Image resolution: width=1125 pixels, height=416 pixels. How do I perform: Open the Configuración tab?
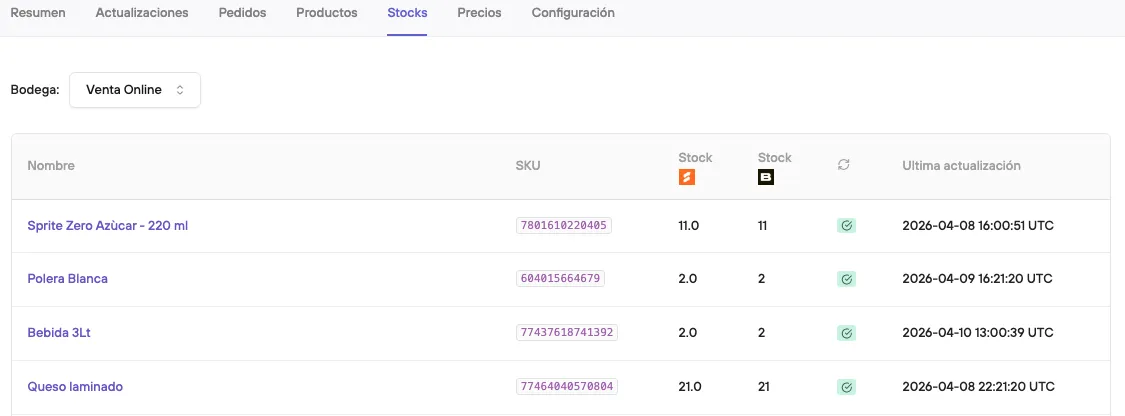(x=573, y=13)
